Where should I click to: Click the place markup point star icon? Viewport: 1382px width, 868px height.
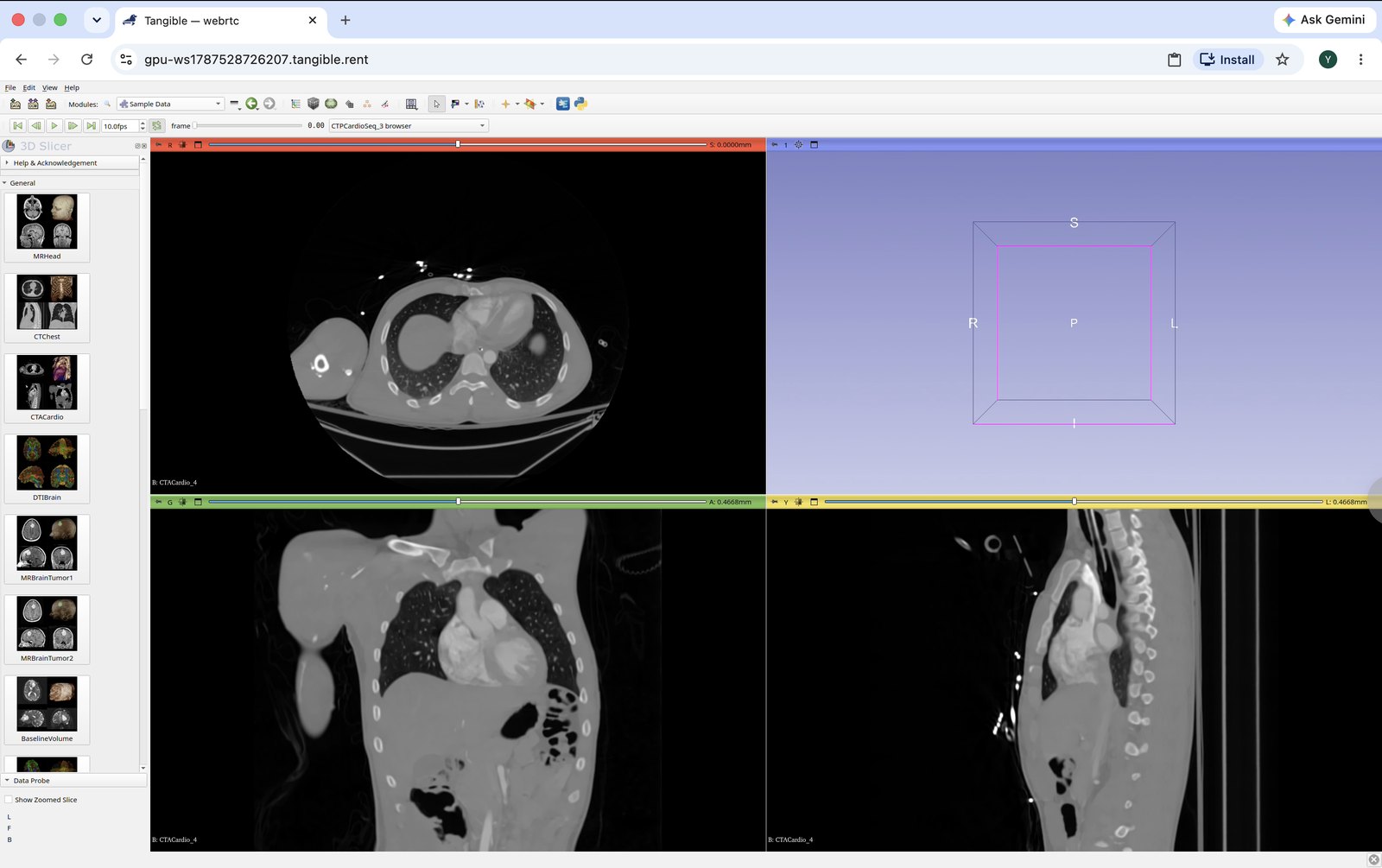[505, 104]
